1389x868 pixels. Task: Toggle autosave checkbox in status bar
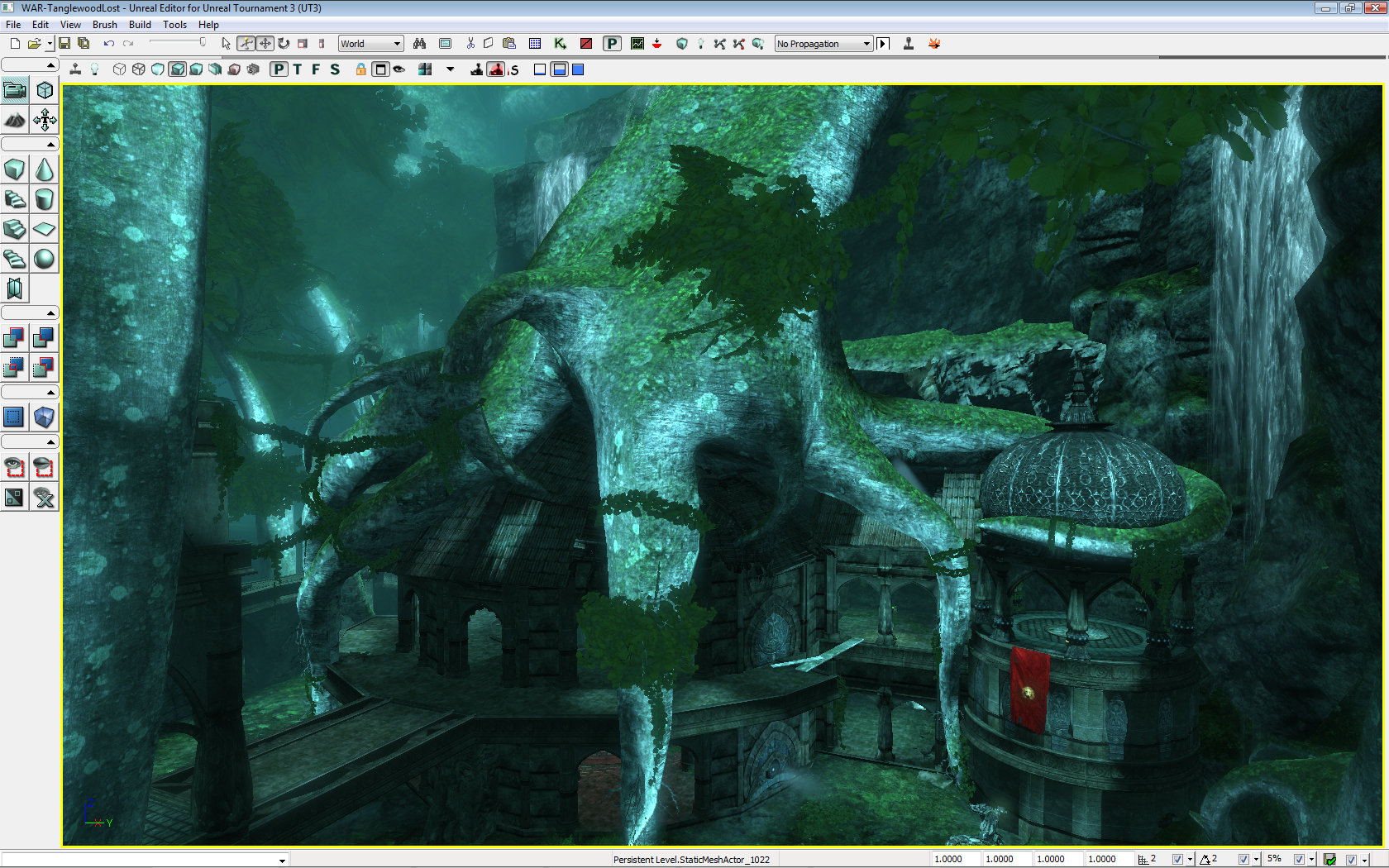[x=1351, y=860]
